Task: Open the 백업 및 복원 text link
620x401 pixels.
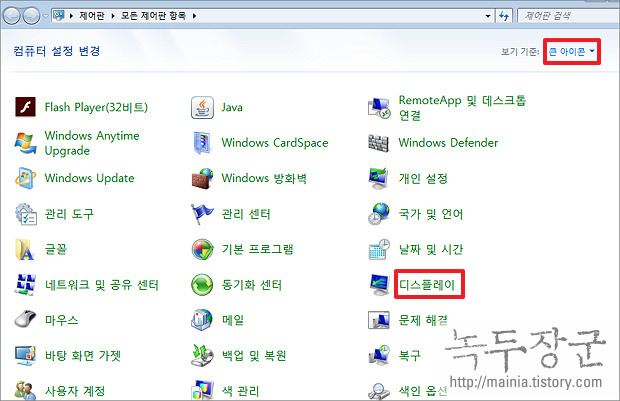Action: 254,356
